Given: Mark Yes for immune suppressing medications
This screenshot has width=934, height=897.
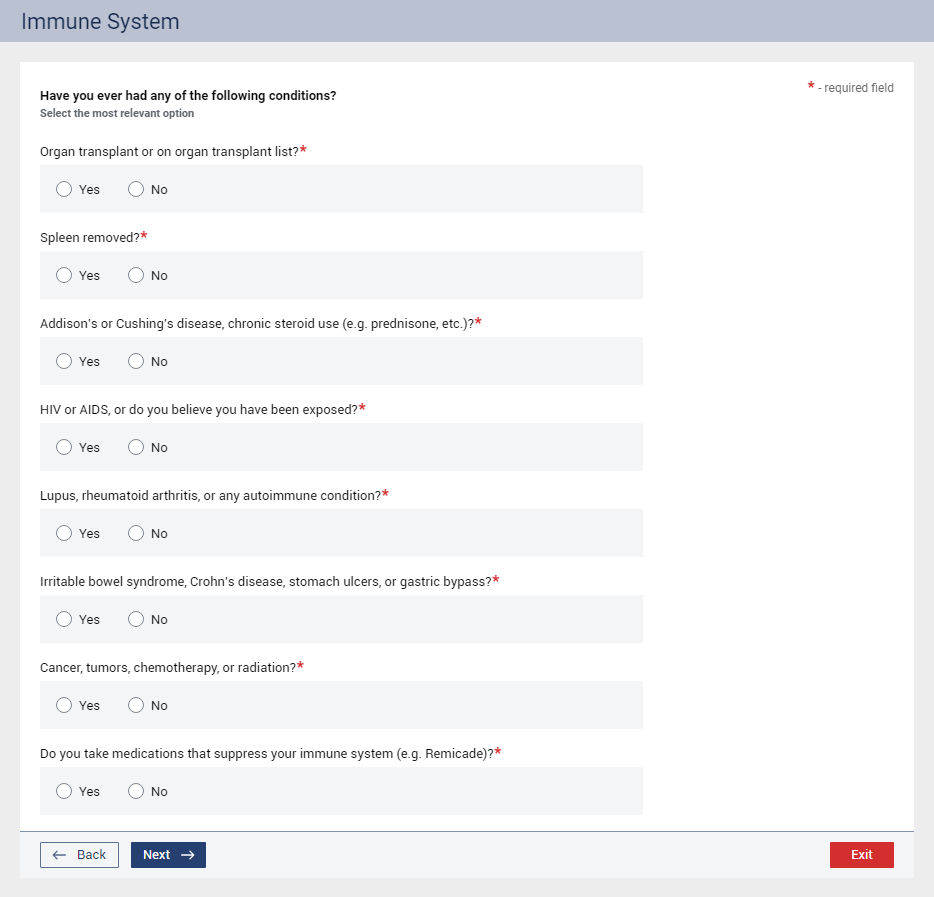Looking at the screenshot, I should pos(64,791).
